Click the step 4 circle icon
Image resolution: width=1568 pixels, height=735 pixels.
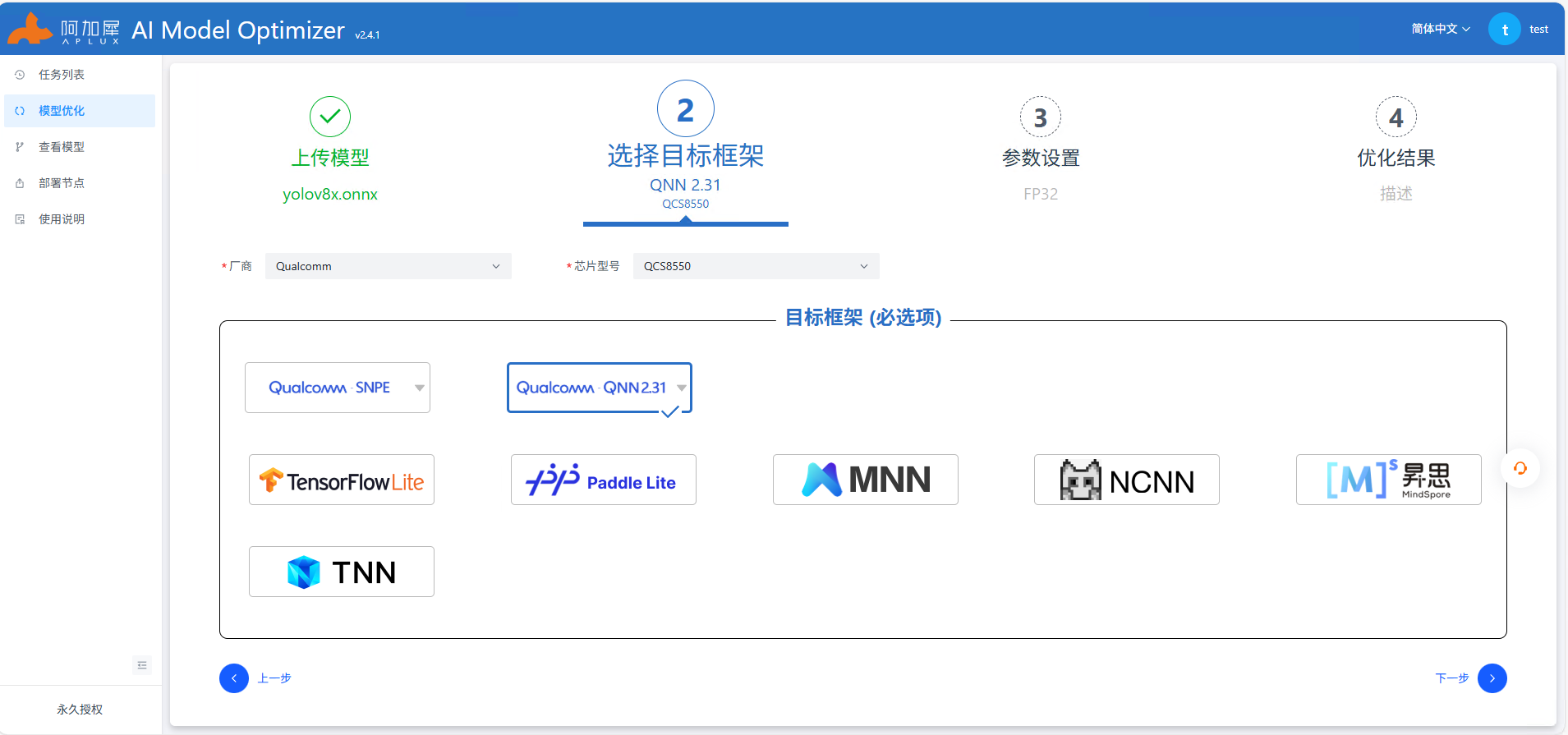[1396, 117]
